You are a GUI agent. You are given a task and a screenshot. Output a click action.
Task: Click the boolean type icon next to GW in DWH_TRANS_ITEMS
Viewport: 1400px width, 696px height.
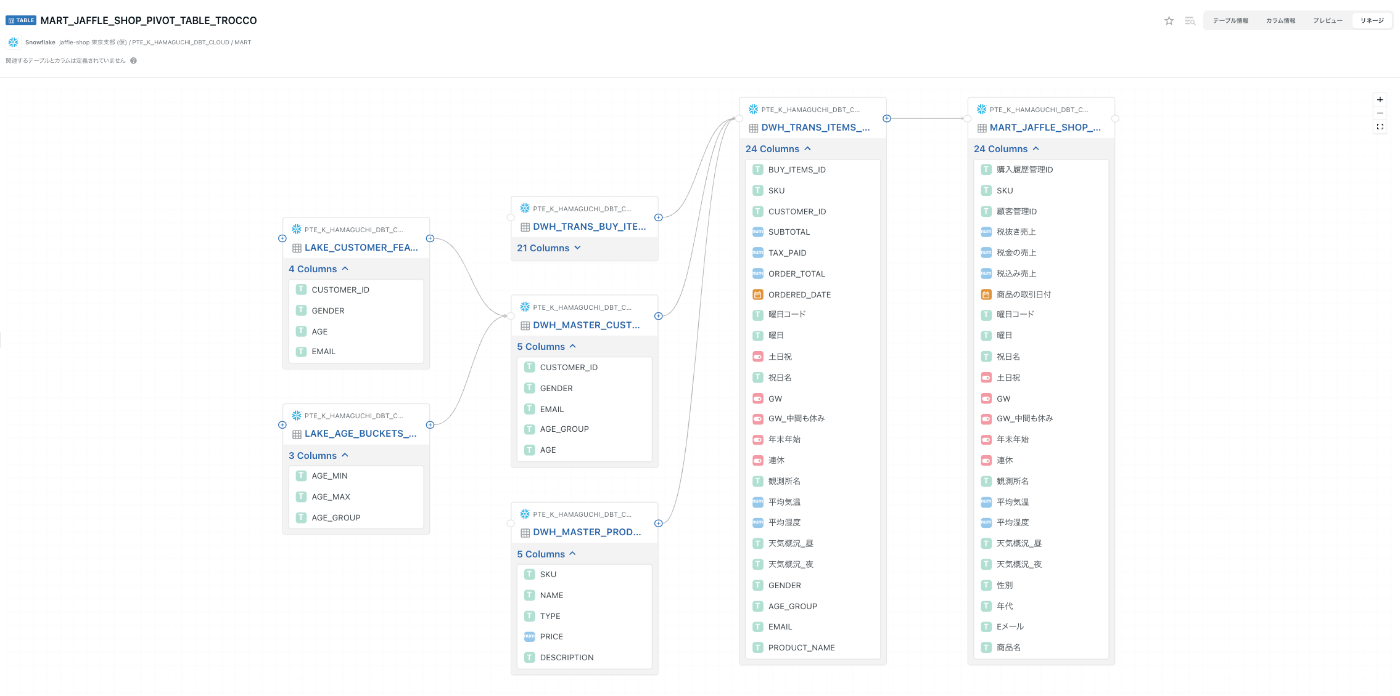click(758, 398)
